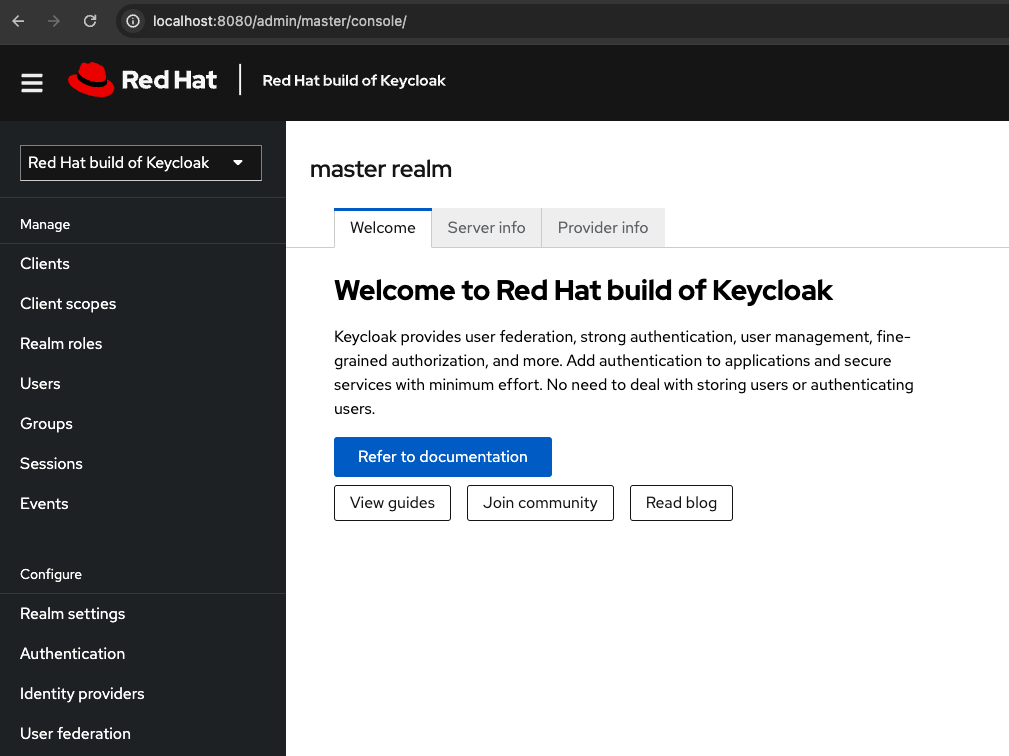Click the browser forward arrow
Viewport: 1009px width, 756px height.
click(53, 20)
